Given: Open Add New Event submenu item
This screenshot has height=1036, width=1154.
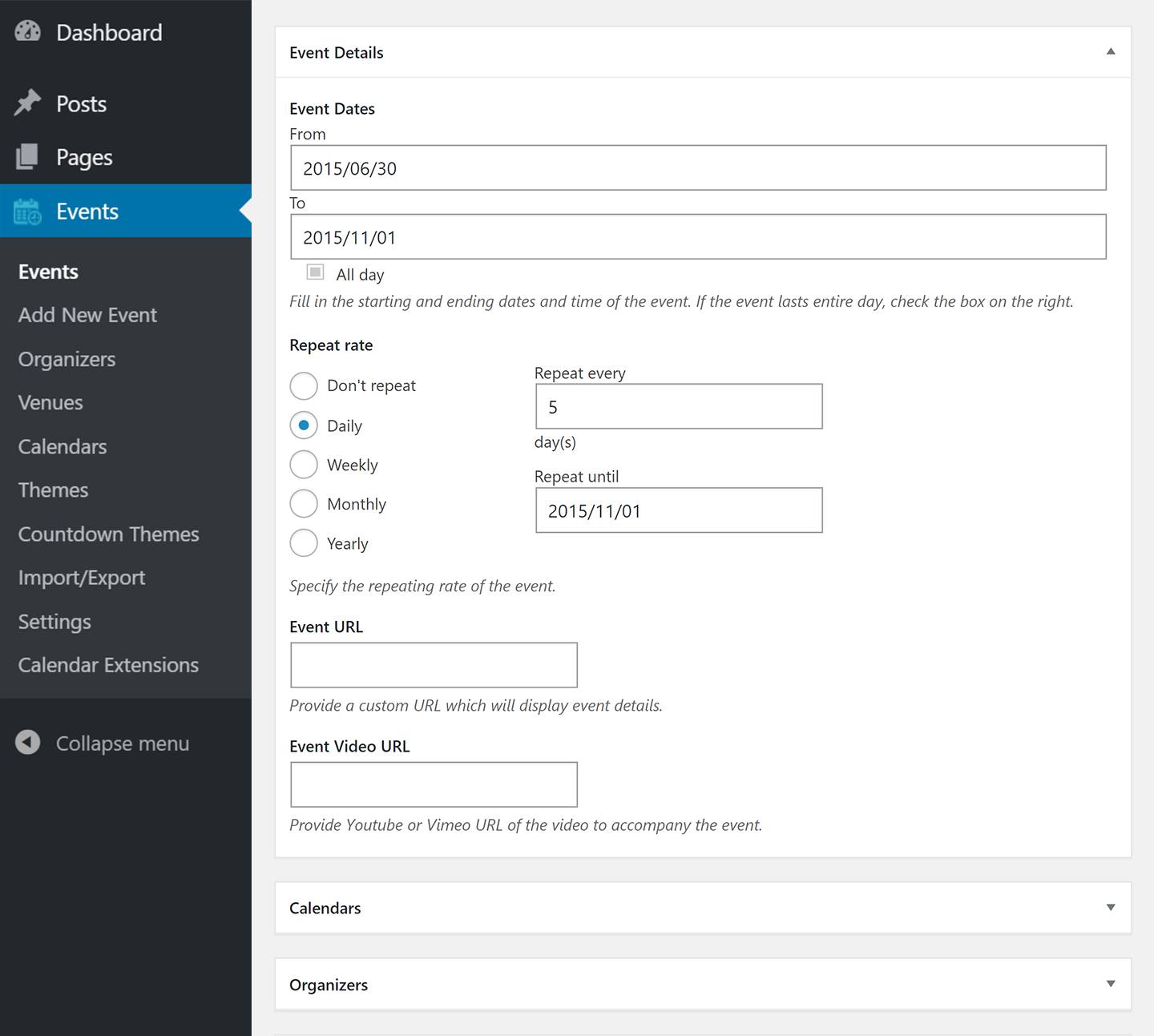Looking at the screenshot, I should pos(87,315).
